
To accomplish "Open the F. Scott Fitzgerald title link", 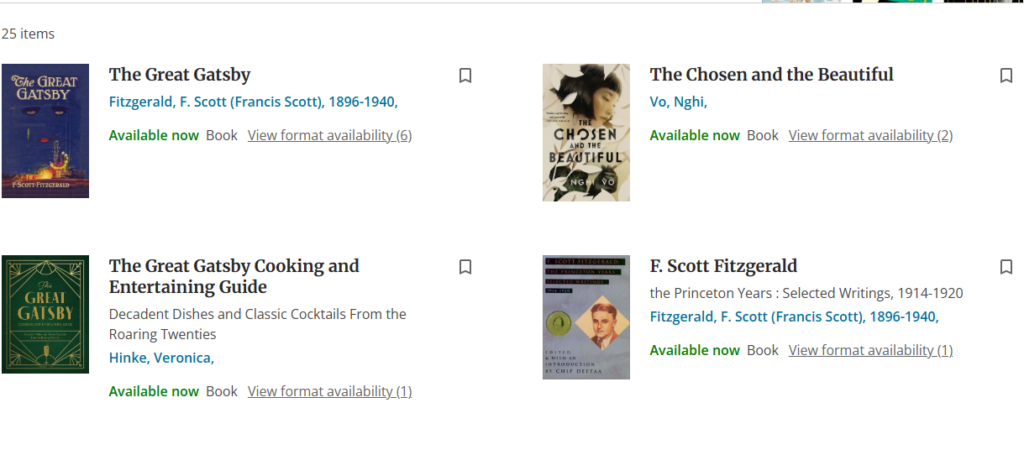I will point(723,266).
